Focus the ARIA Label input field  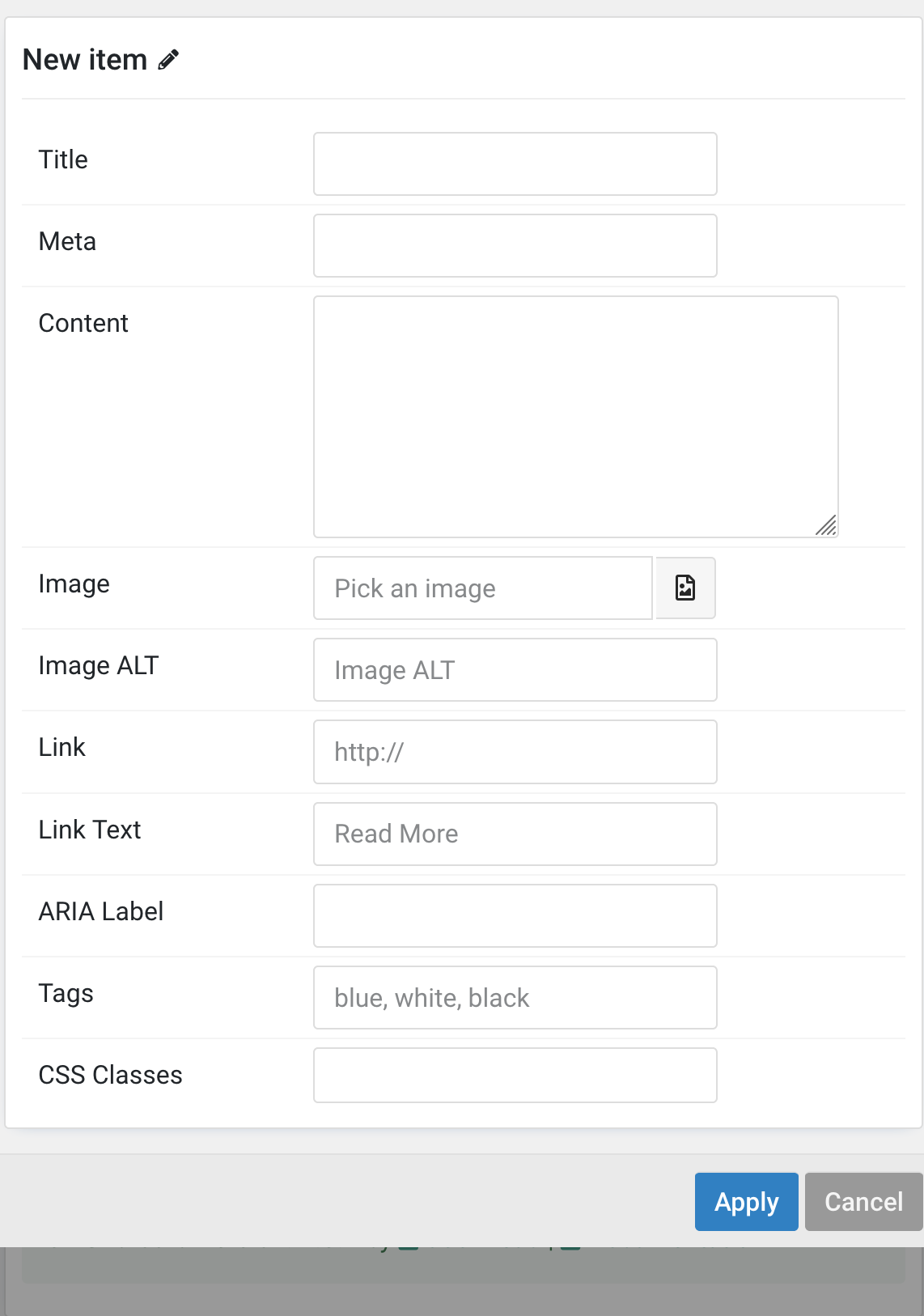[x=515, y=915]
